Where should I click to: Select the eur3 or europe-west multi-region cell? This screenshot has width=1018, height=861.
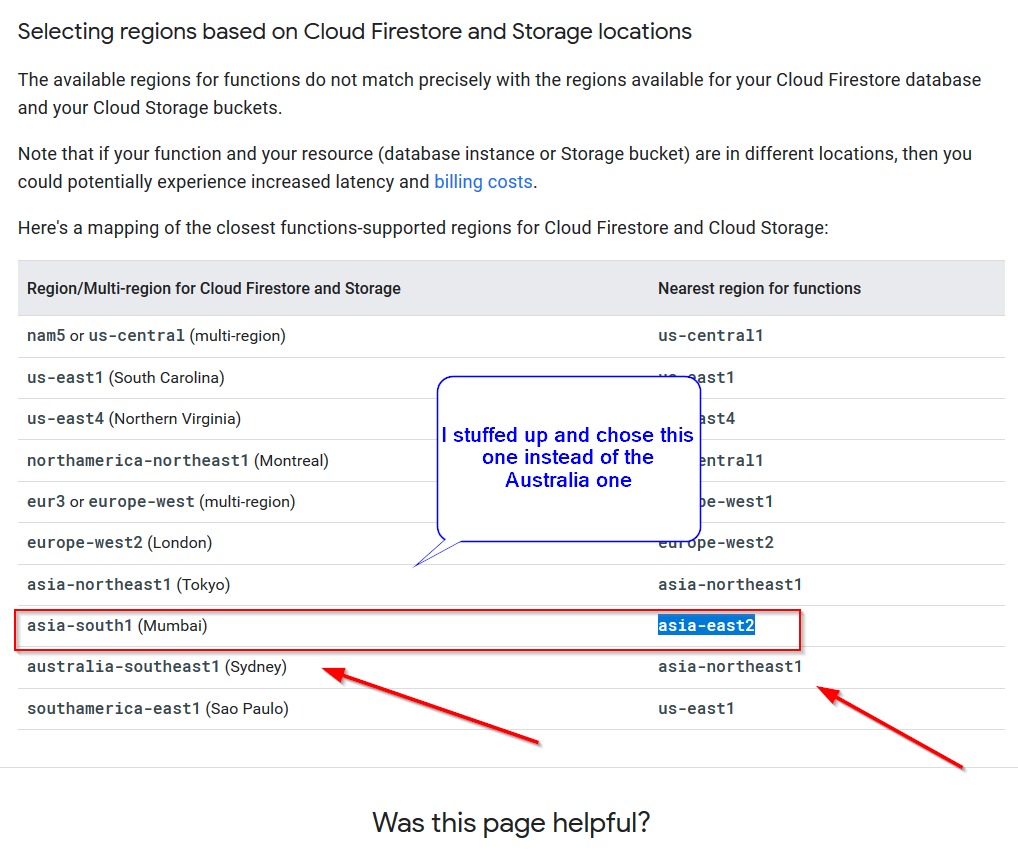[x=161, y=502]
